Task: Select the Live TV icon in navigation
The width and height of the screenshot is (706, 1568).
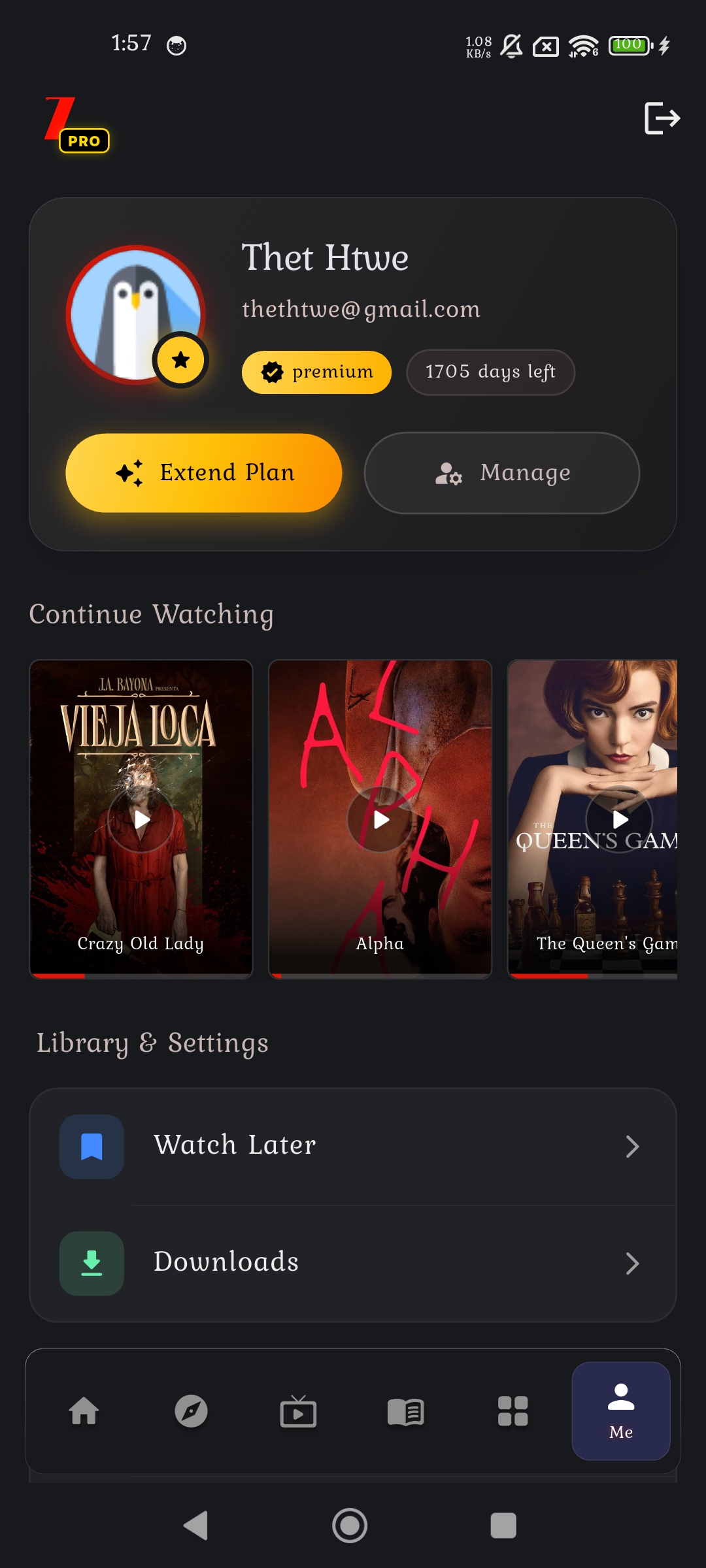Action: 299,1413
